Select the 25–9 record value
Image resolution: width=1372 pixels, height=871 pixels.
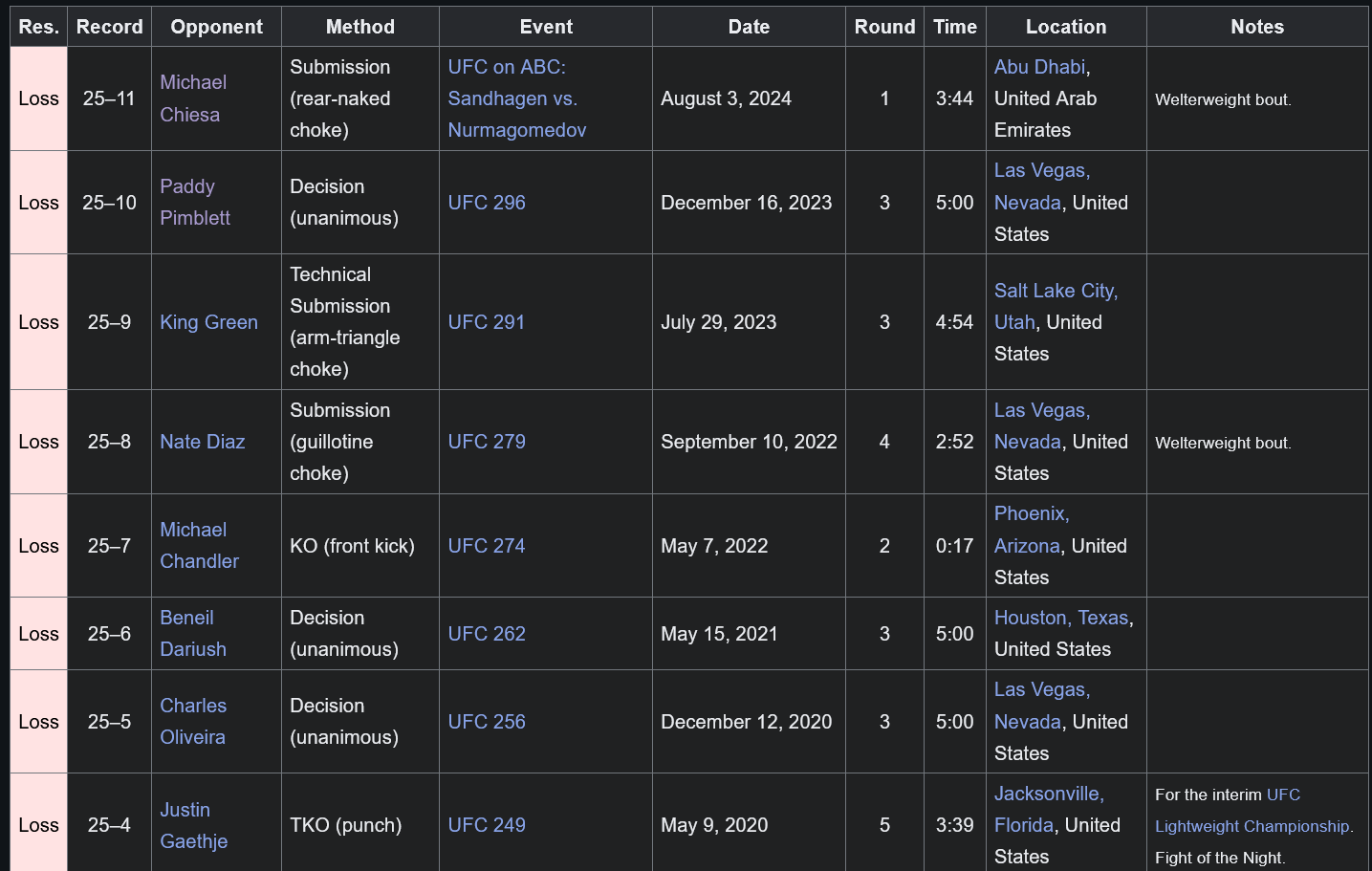109,322
